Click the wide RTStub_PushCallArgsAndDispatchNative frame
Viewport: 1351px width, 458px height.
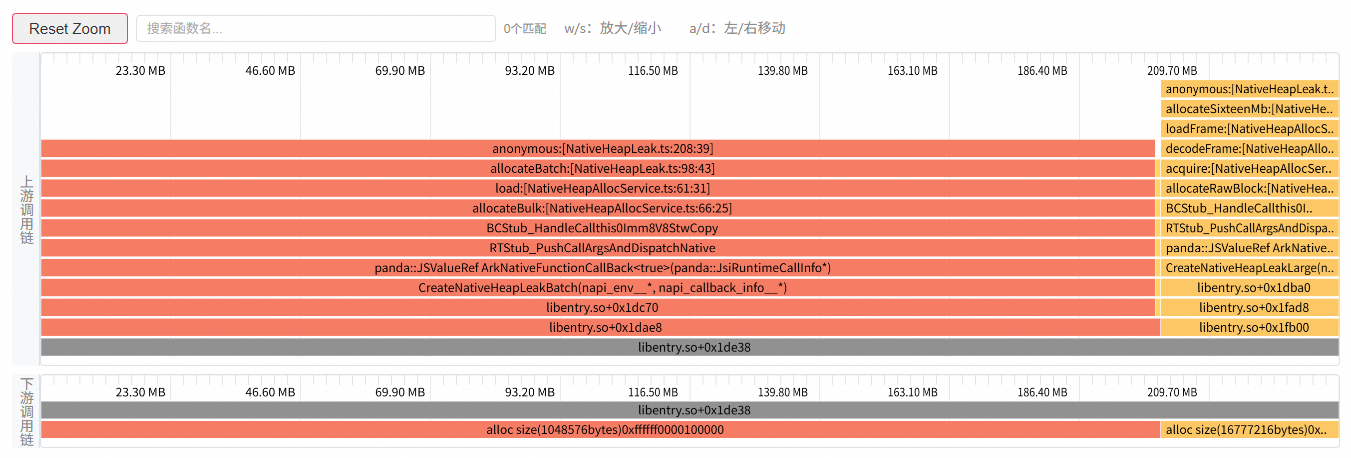tap(598, 248)
